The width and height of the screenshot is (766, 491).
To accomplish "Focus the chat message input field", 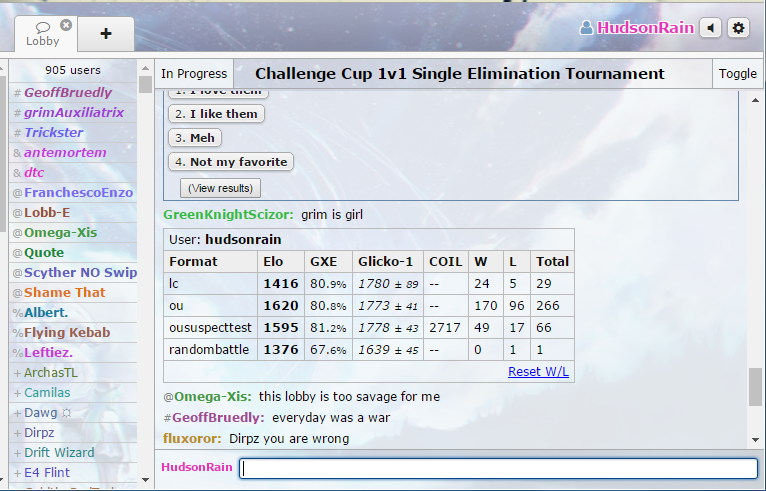I will [498, 468].
